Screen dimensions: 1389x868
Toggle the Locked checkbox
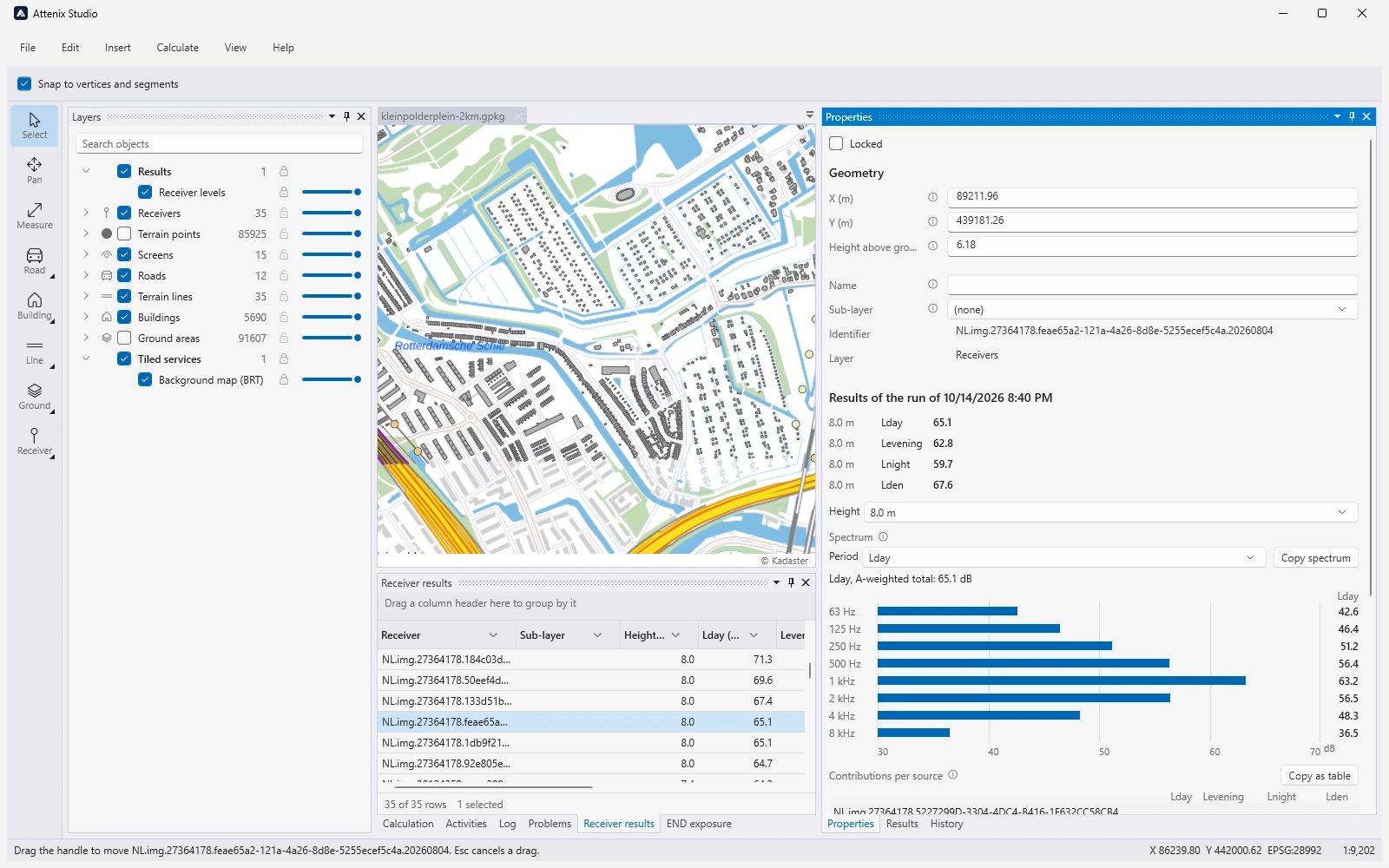(x=836, y=143)
